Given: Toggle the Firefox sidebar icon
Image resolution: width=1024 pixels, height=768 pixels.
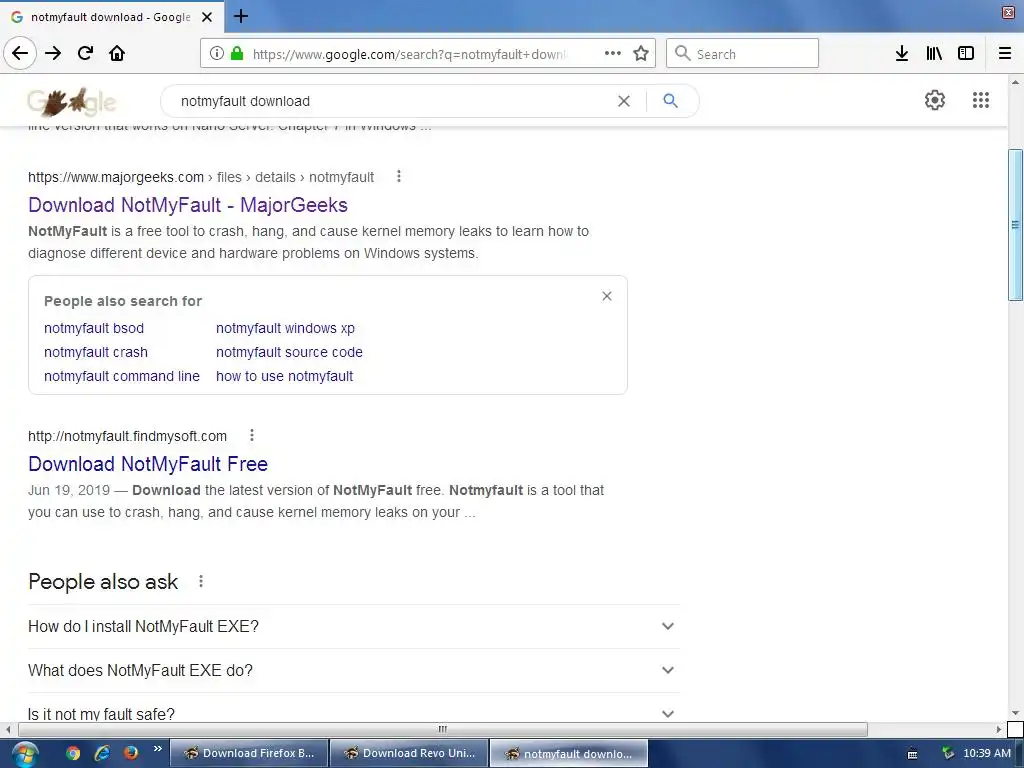Looking at the screenshot, I should coord(966,54).
